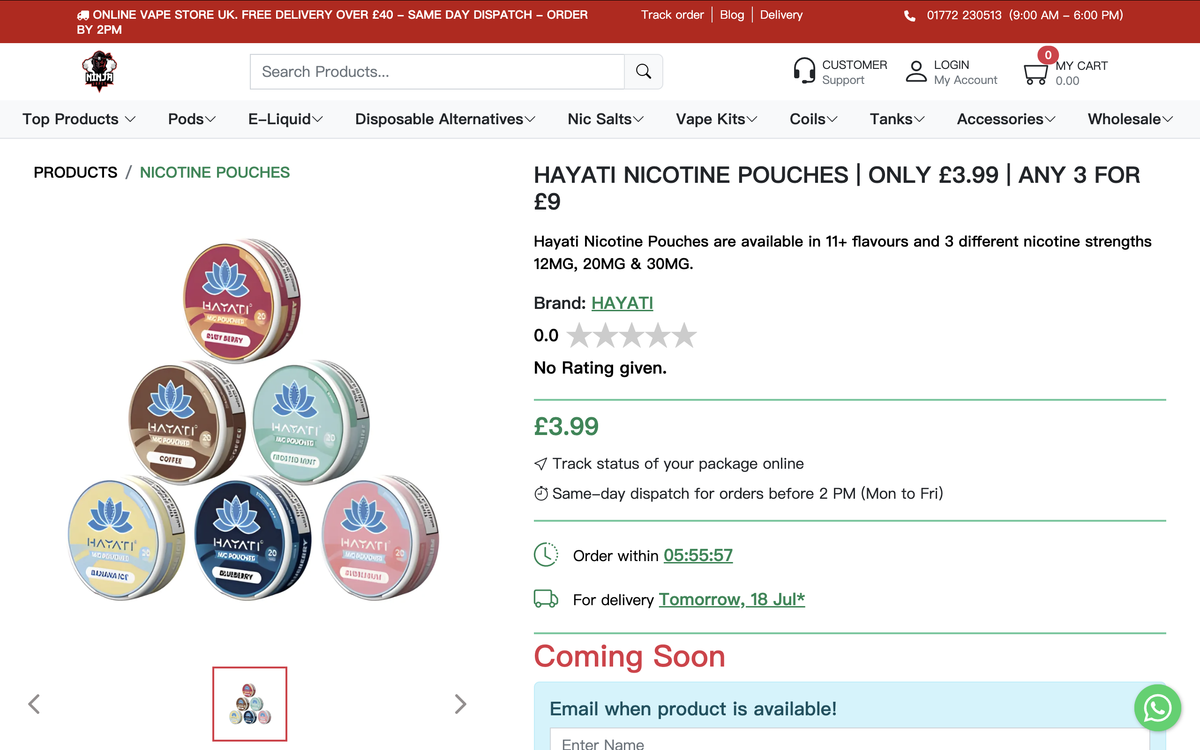Expand the Tanks menu

point(897,119)
